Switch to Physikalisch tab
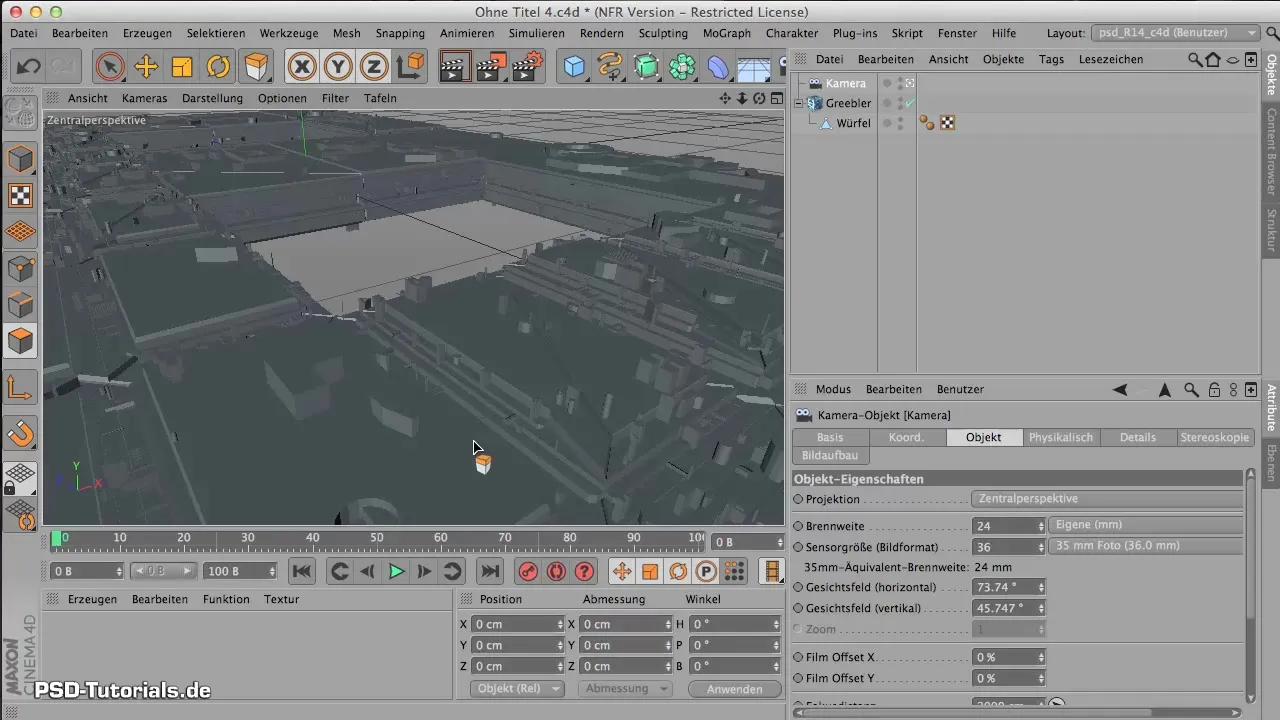 (1061, 437)
